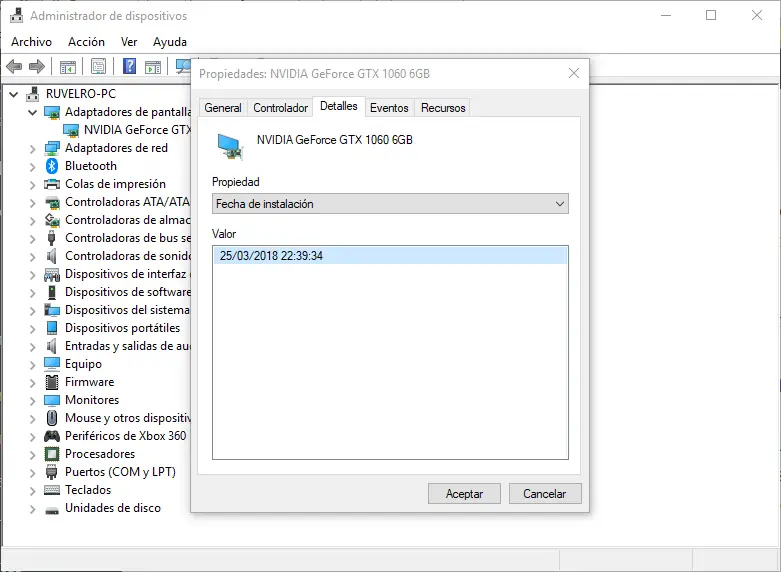The width and height of the screenshot is (781, 572).
Task: Click the Adaptadores de red icon
Action: 52,148
